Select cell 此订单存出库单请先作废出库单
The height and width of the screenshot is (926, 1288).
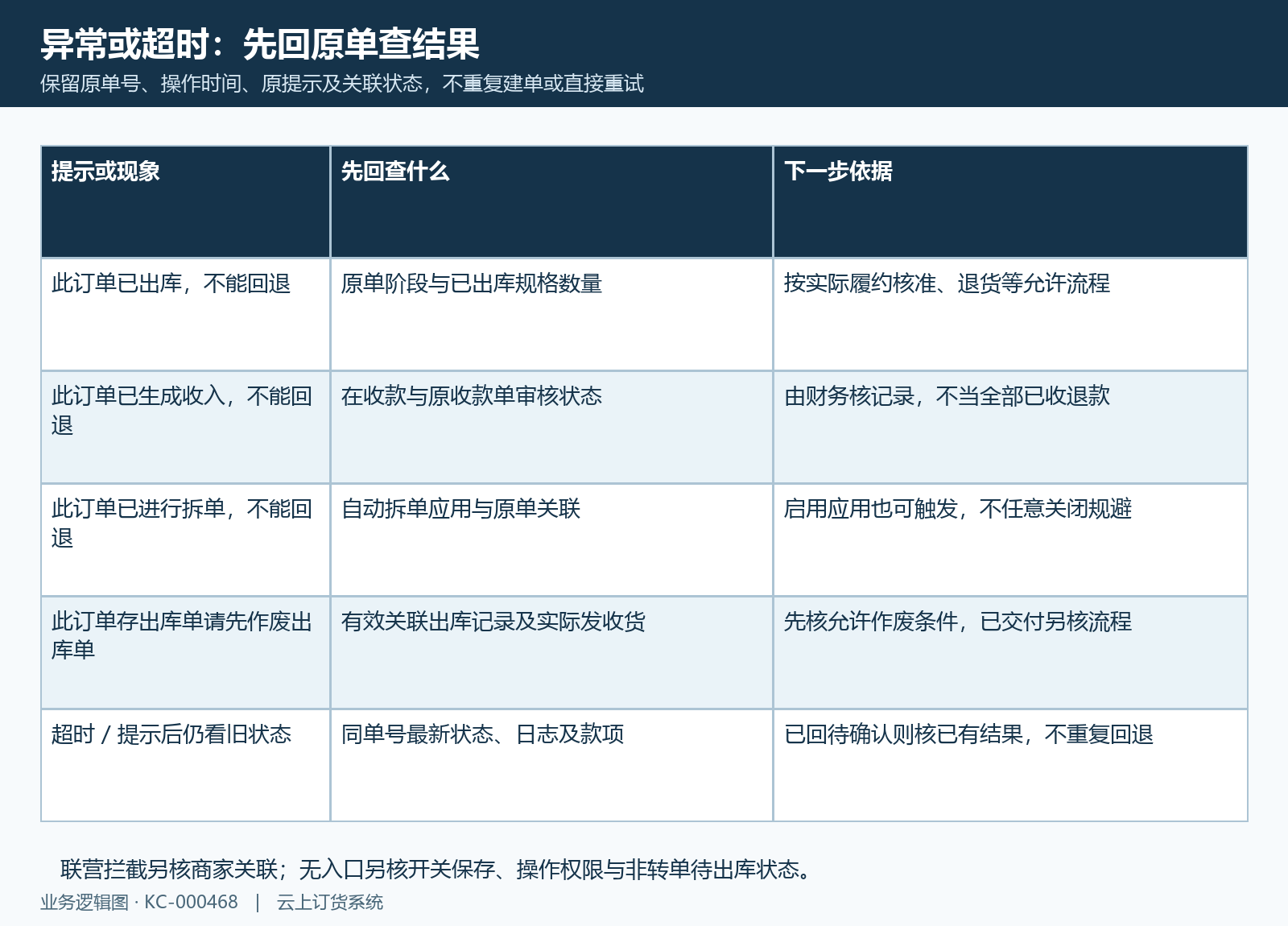click(186, 653)
